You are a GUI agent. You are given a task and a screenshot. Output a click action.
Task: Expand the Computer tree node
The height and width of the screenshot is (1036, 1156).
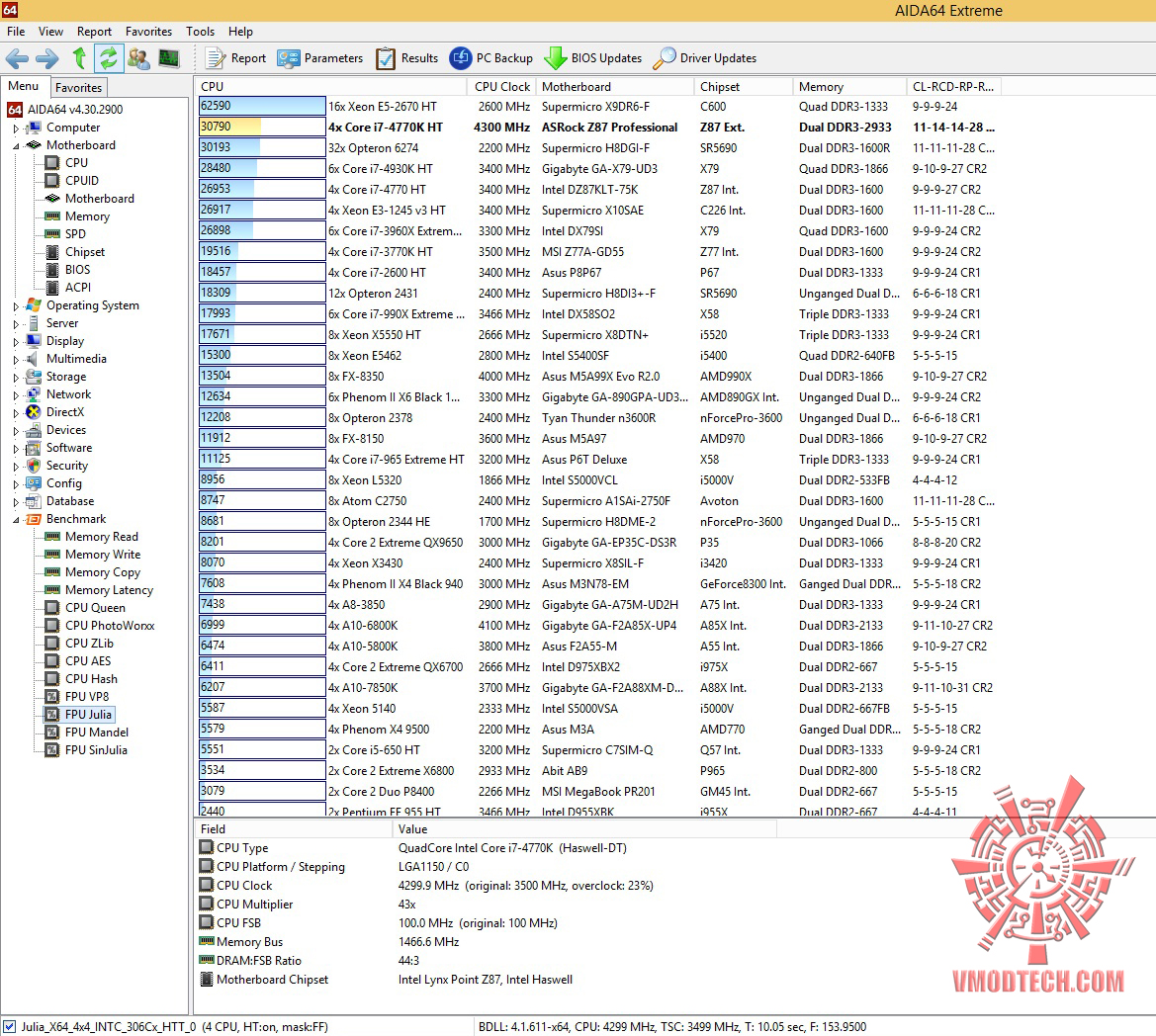[16, 129]
